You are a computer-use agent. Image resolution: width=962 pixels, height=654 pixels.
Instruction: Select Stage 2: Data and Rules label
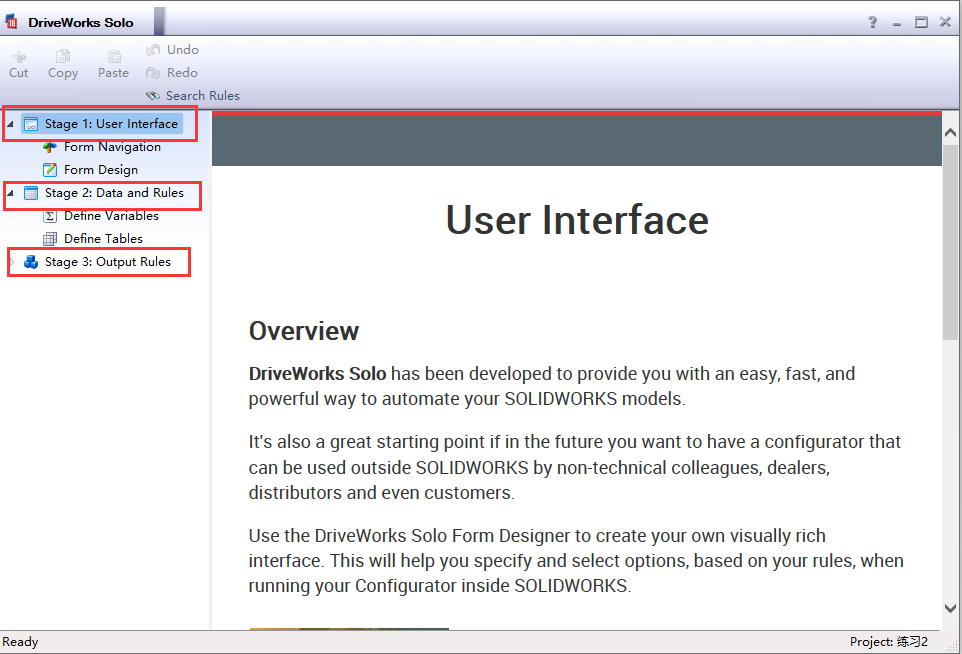tap(114, 193)
